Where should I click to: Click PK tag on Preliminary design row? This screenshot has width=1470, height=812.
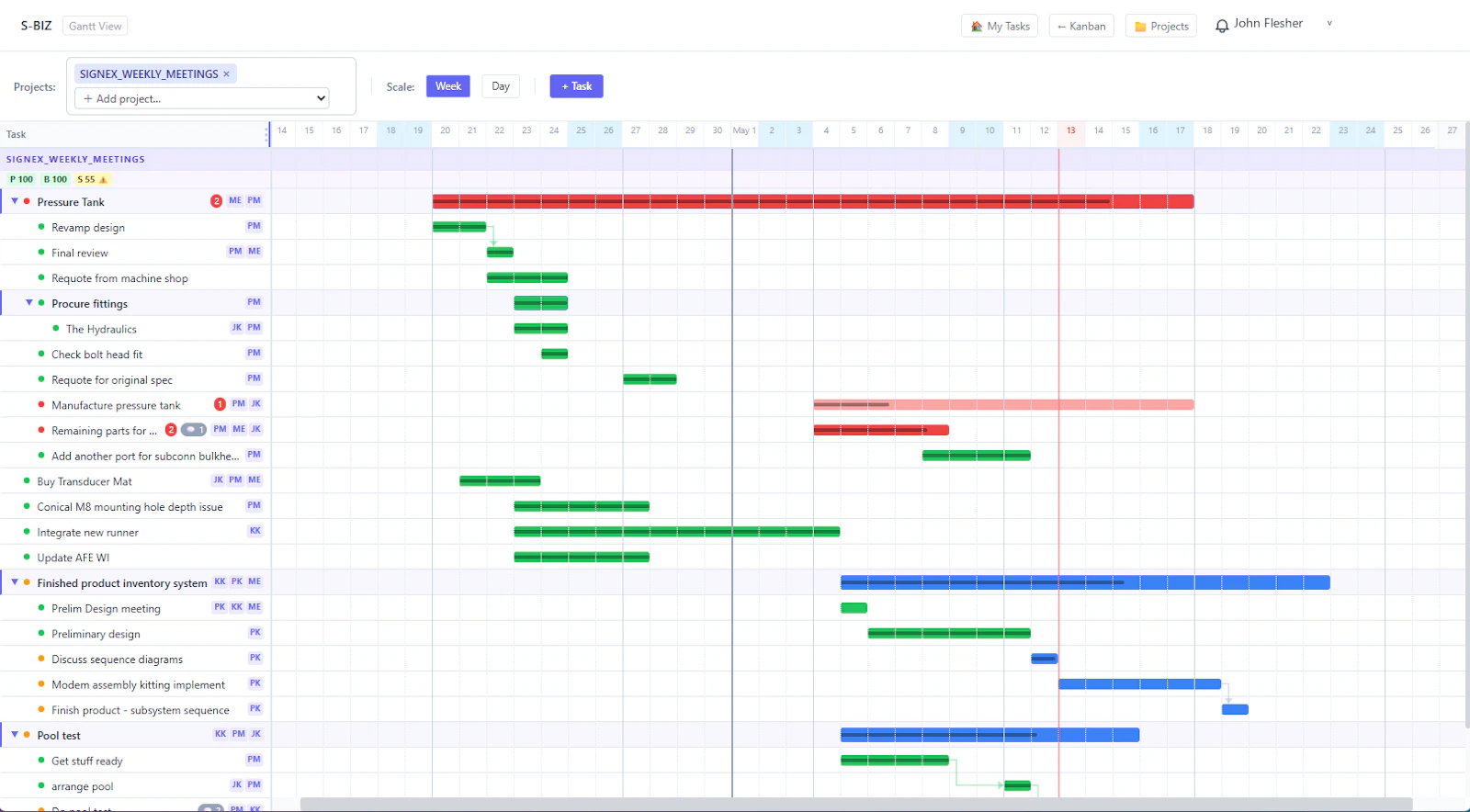255,633
